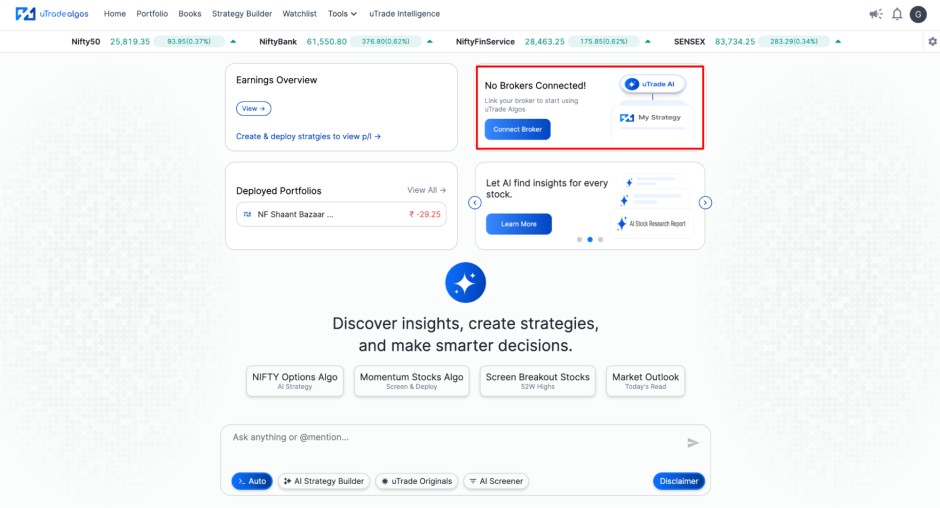The height and width of the screenshot is (508, 940).
Task: Click the NiftyFinService up-arrow indicator
Action: coord(647,41)
